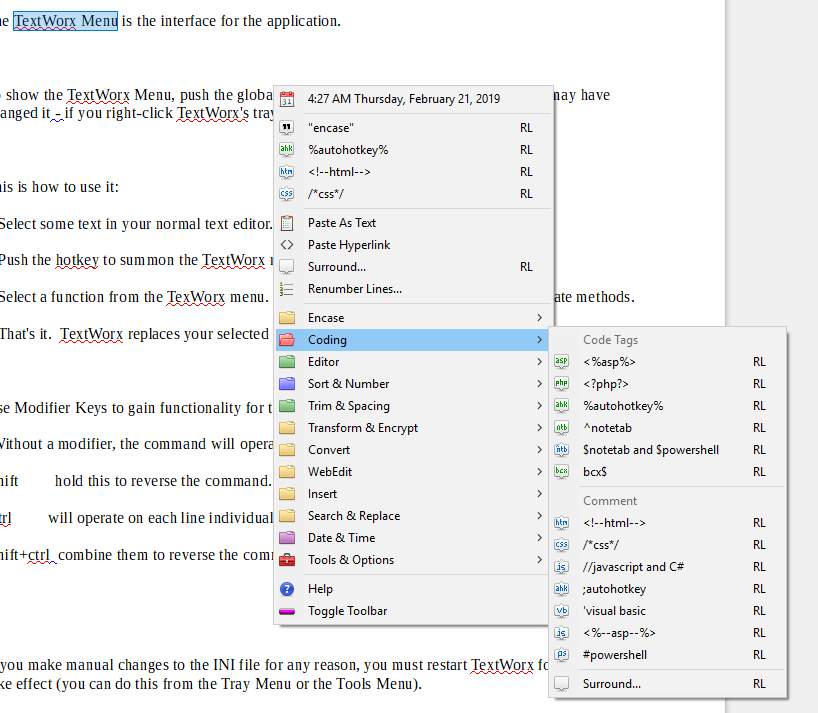Choose /*css*/ under Comment submenu
Screen dimensions: 818x713
[x=668, y=545]
